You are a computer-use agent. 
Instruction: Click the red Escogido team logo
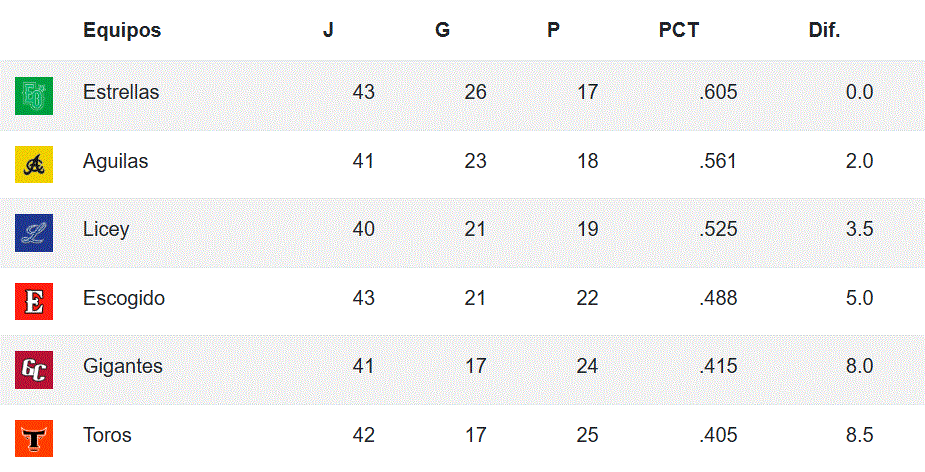(x=34, y=301)
